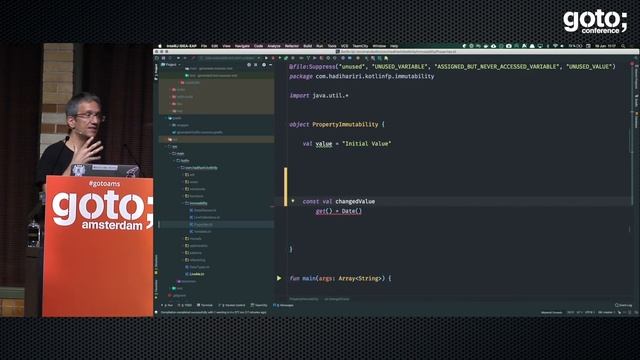Click the Spotlight search icon

pyautogui.click(x=623, y=46)
